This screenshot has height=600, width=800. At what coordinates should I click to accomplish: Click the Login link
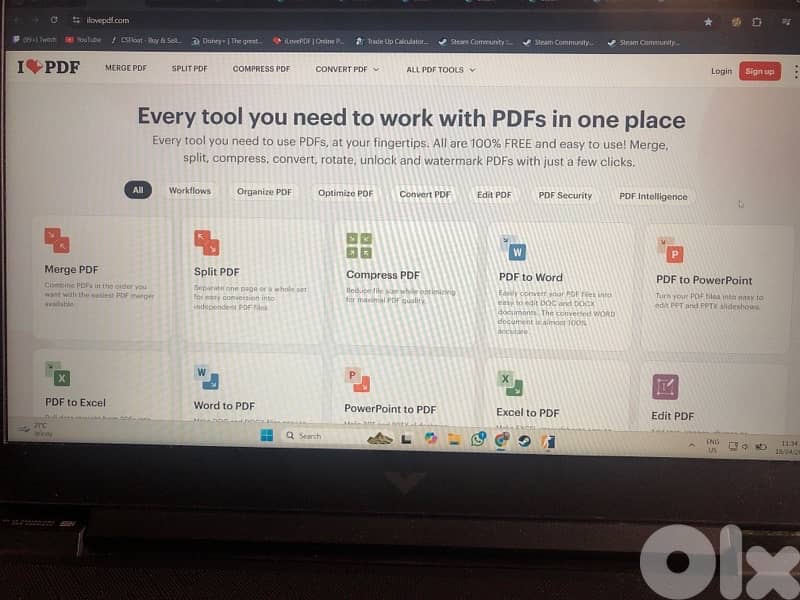pos(721,71)
